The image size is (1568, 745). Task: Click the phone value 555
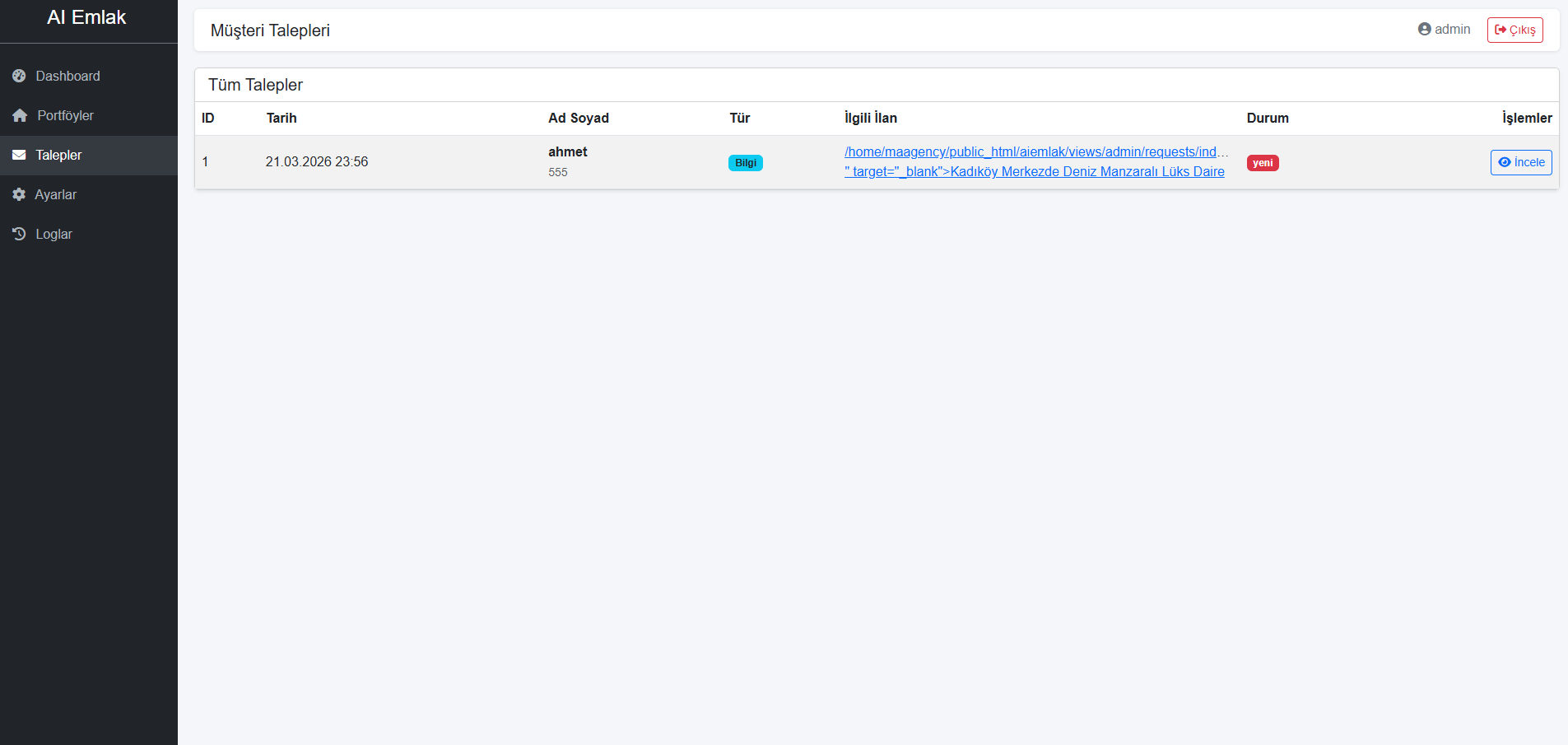[x=558, y=172]
